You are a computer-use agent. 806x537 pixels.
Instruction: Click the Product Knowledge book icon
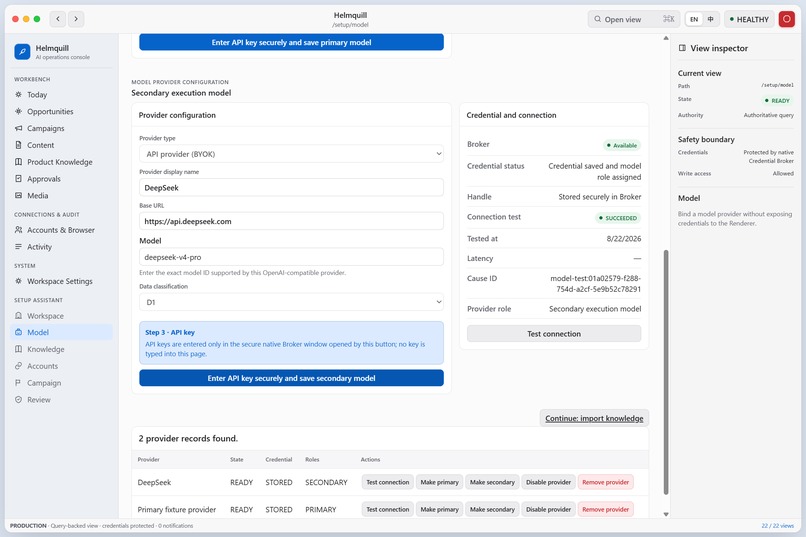tap(19, 162)
